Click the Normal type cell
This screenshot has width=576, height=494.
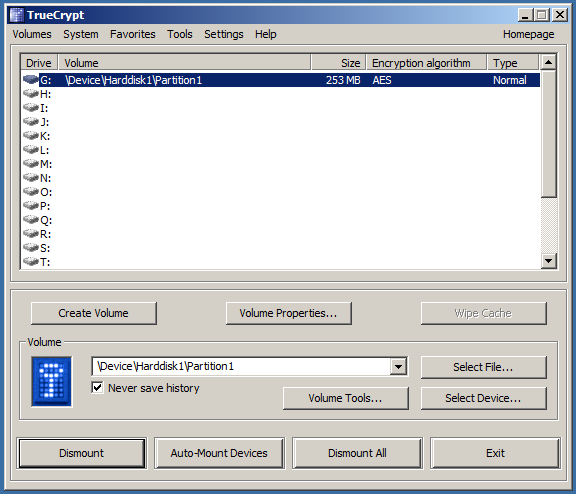pyautogui.click(x=510, y=80)
